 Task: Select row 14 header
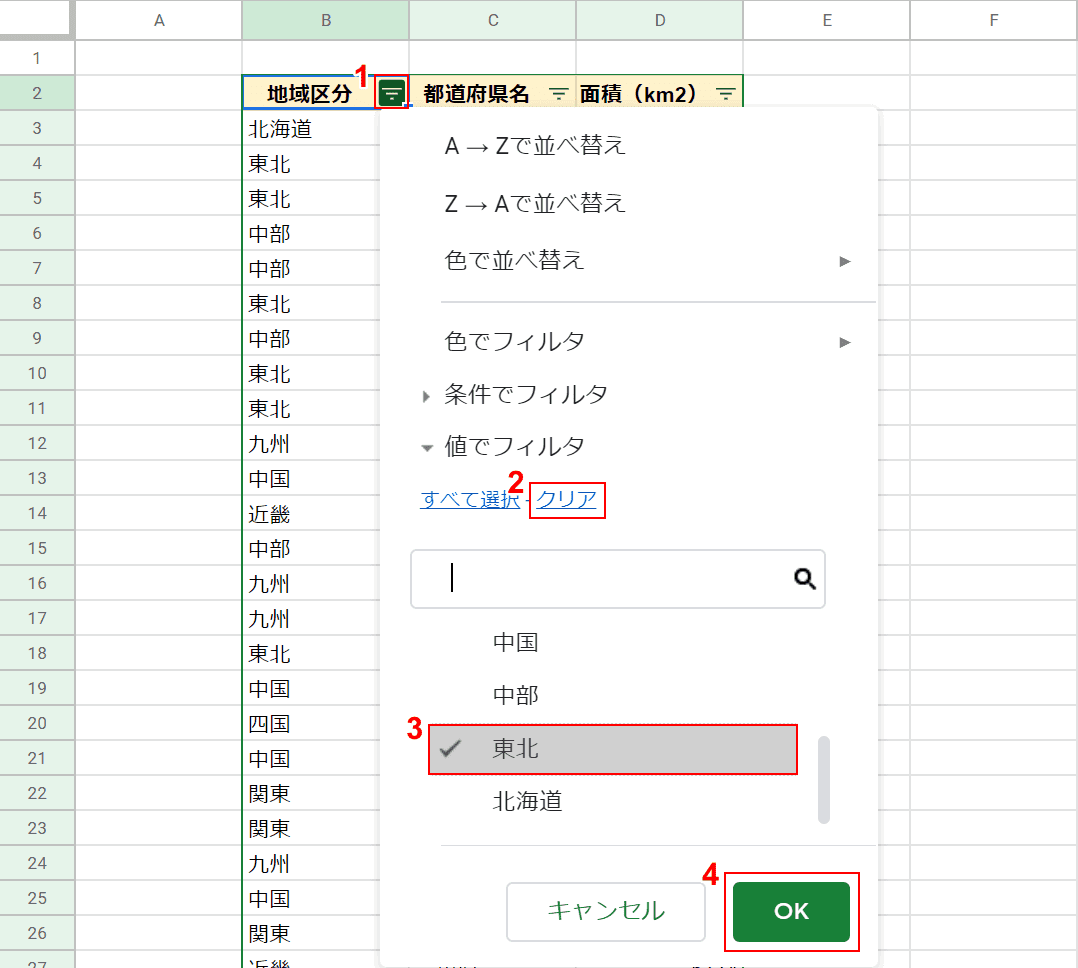coord(37,514)
